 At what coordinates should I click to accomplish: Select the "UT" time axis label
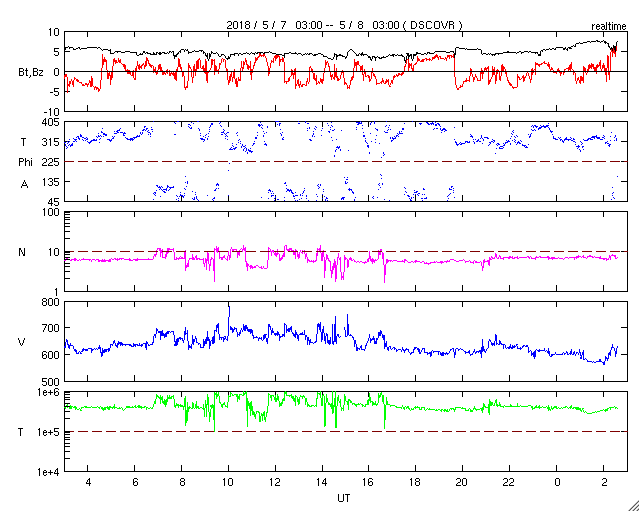pyautogui.click(x=344, y=499)
